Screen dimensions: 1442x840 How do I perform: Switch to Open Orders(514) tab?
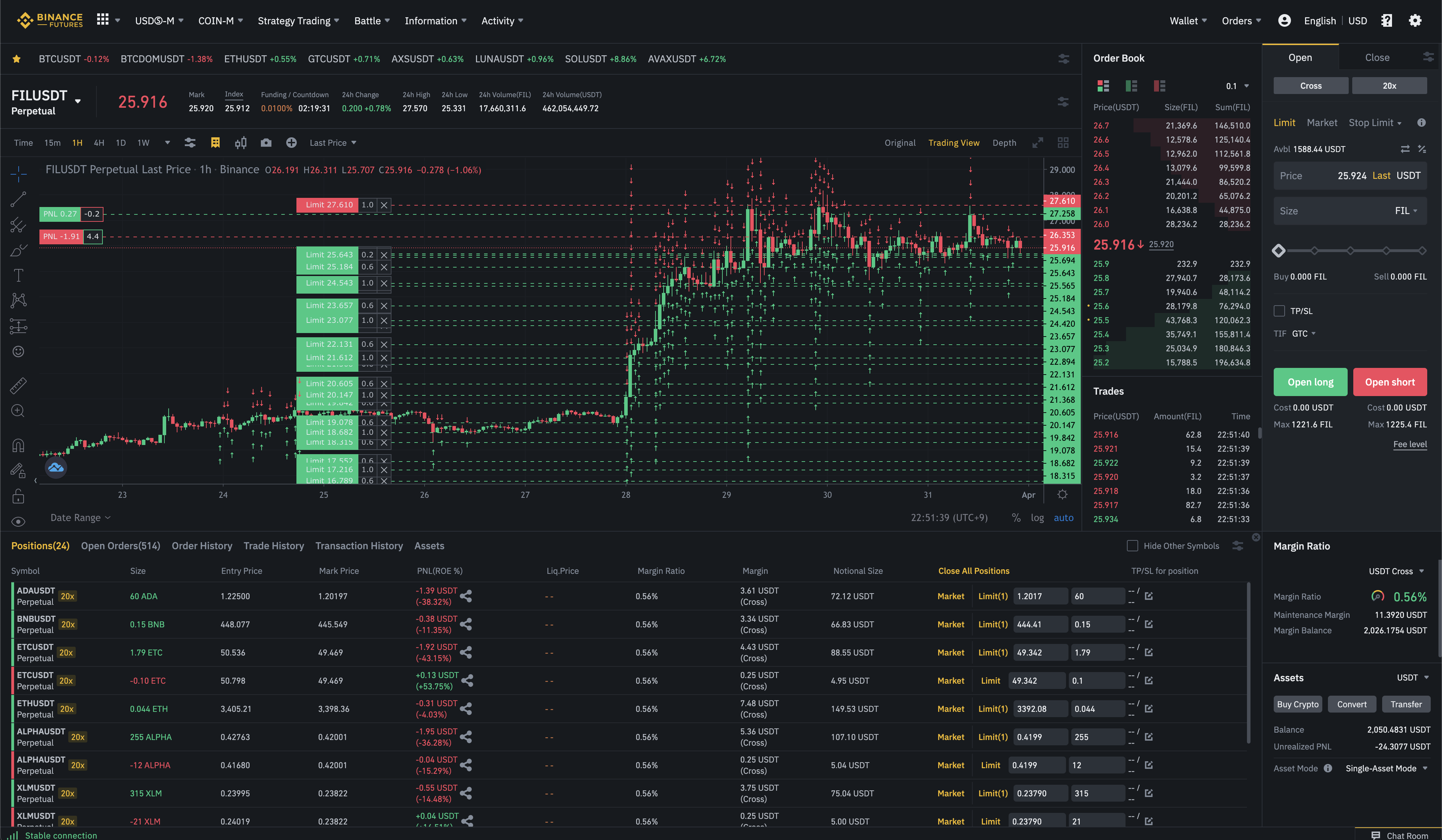point(120,546)
